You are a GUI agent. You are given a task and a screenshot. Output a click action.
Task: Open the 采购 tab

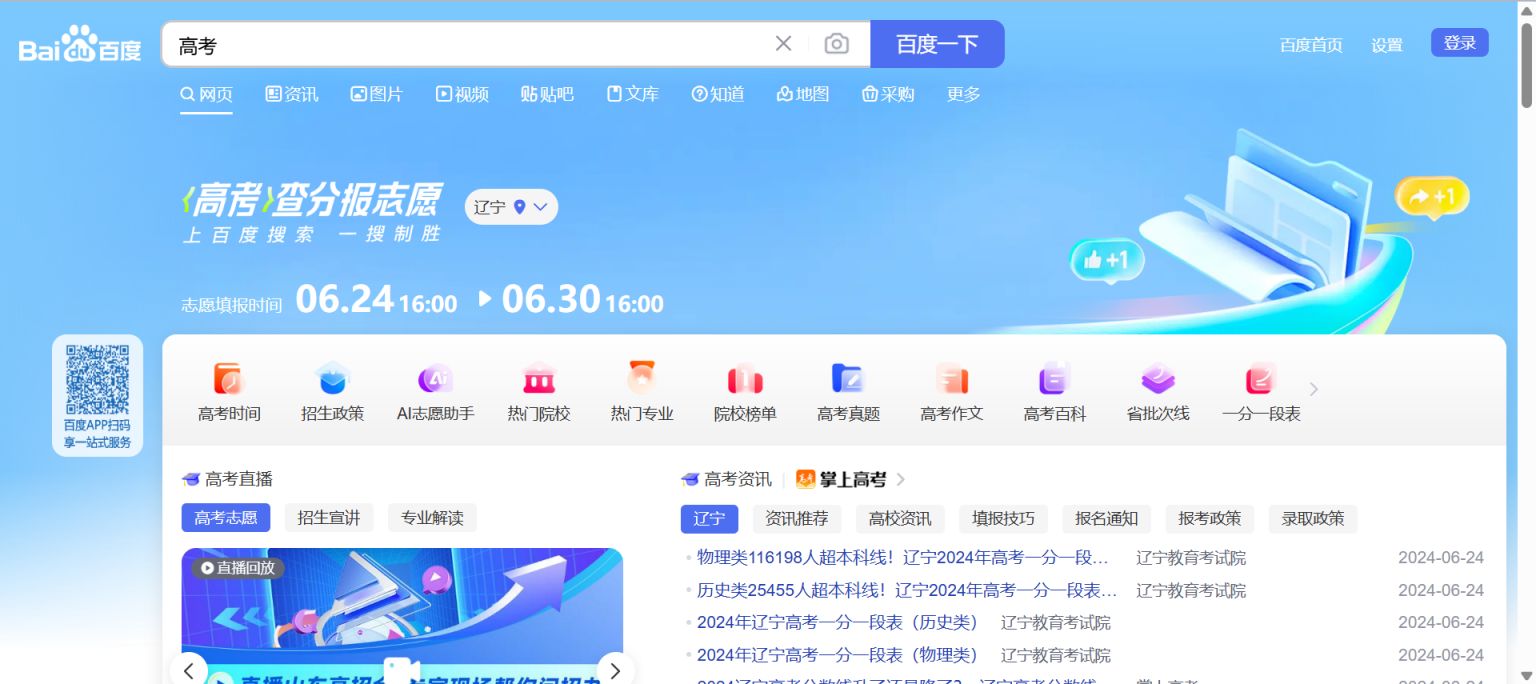888,94
